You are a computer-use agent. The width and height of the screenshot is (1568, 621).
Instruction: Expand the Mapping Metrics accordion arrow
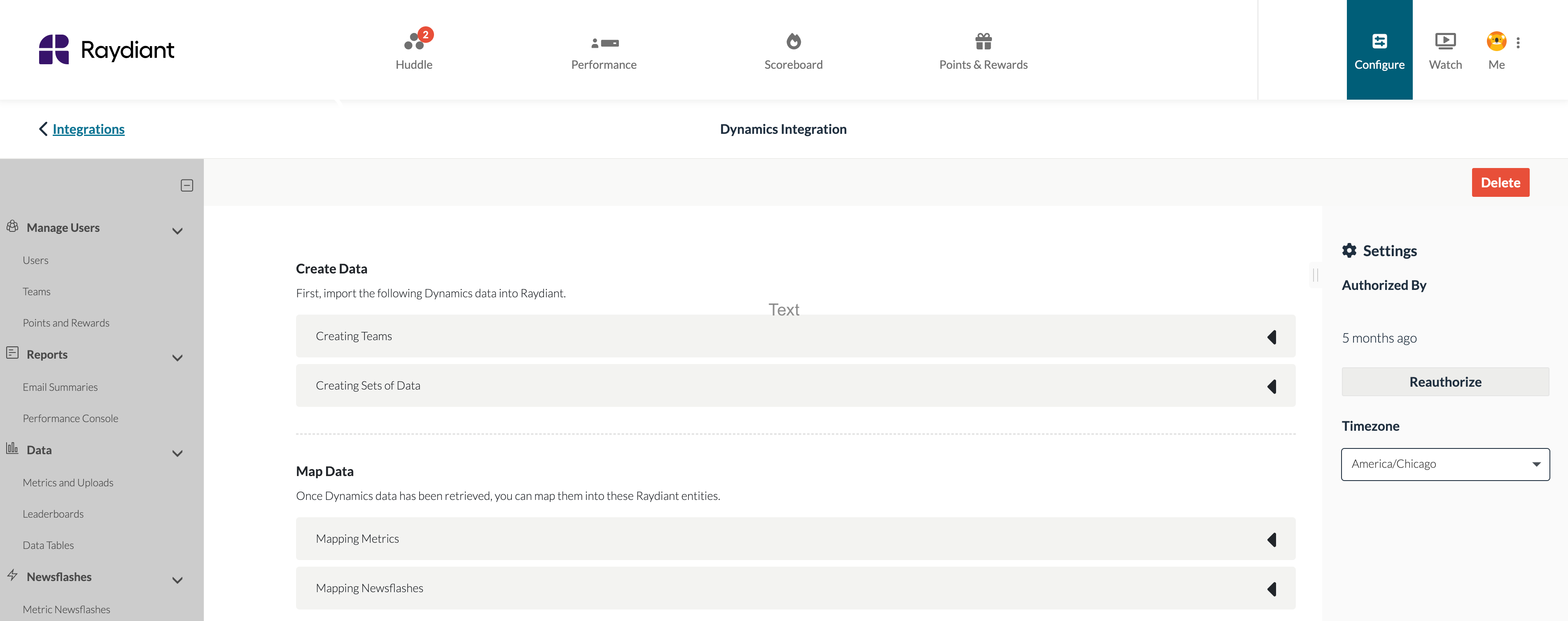click(x=1272, y=539)
